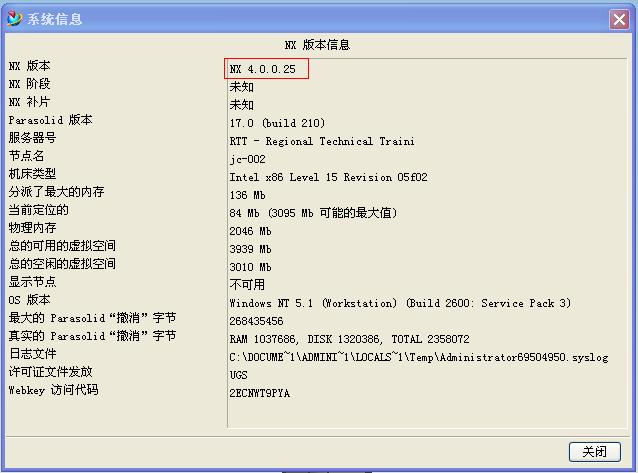Click the 许可证文件发放 label
The height and width of the screenshot is (473, 638).
50,371
